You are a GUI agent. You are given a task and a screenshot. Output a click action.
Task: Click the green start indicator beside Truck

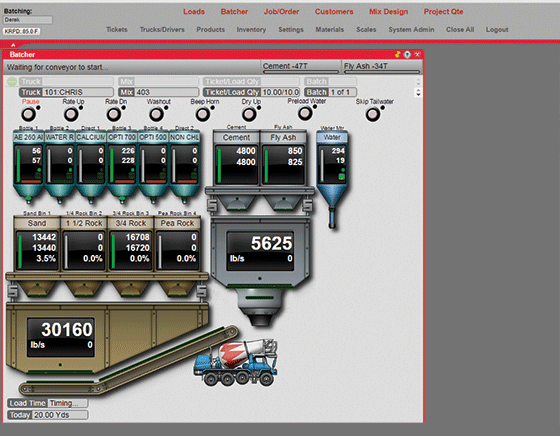click(x=12, y=81)
